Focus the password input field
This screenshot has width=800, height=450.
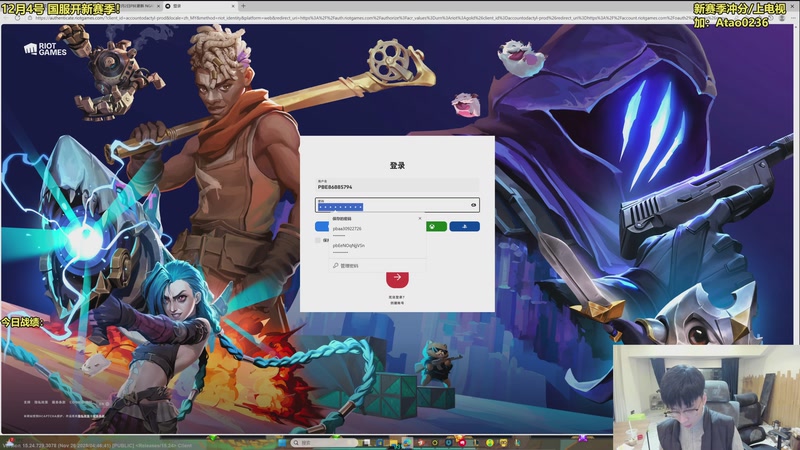[x=397, y=205]
